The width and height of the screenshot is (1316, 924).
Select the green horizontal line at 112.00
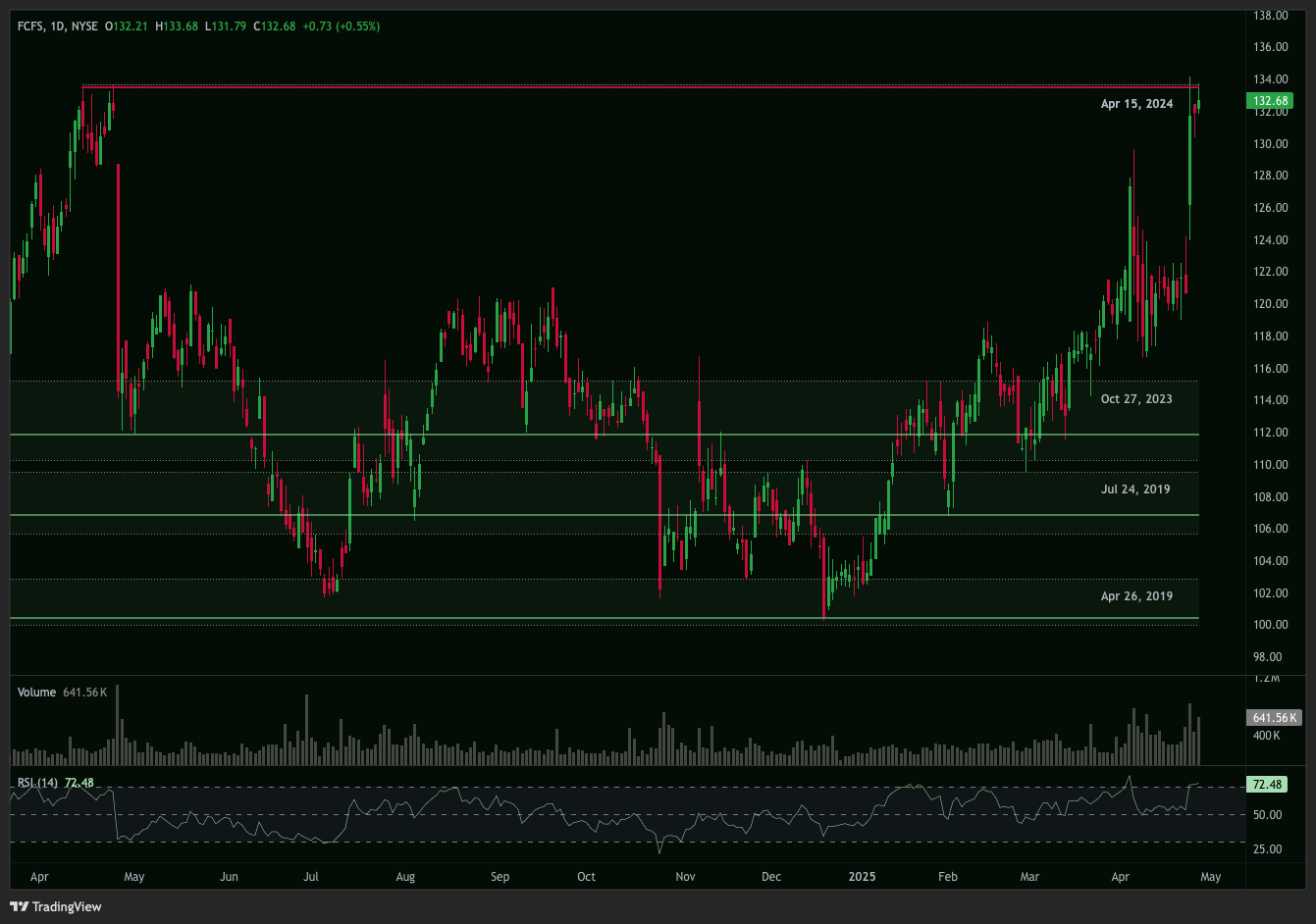[x=605, y=434]
